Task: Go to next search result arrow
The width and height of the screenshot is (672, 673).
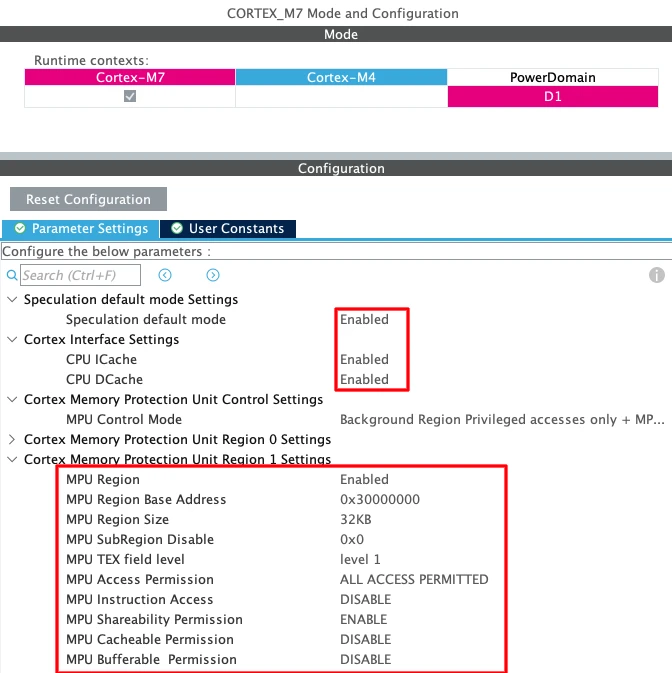Action: coord(213,275)
